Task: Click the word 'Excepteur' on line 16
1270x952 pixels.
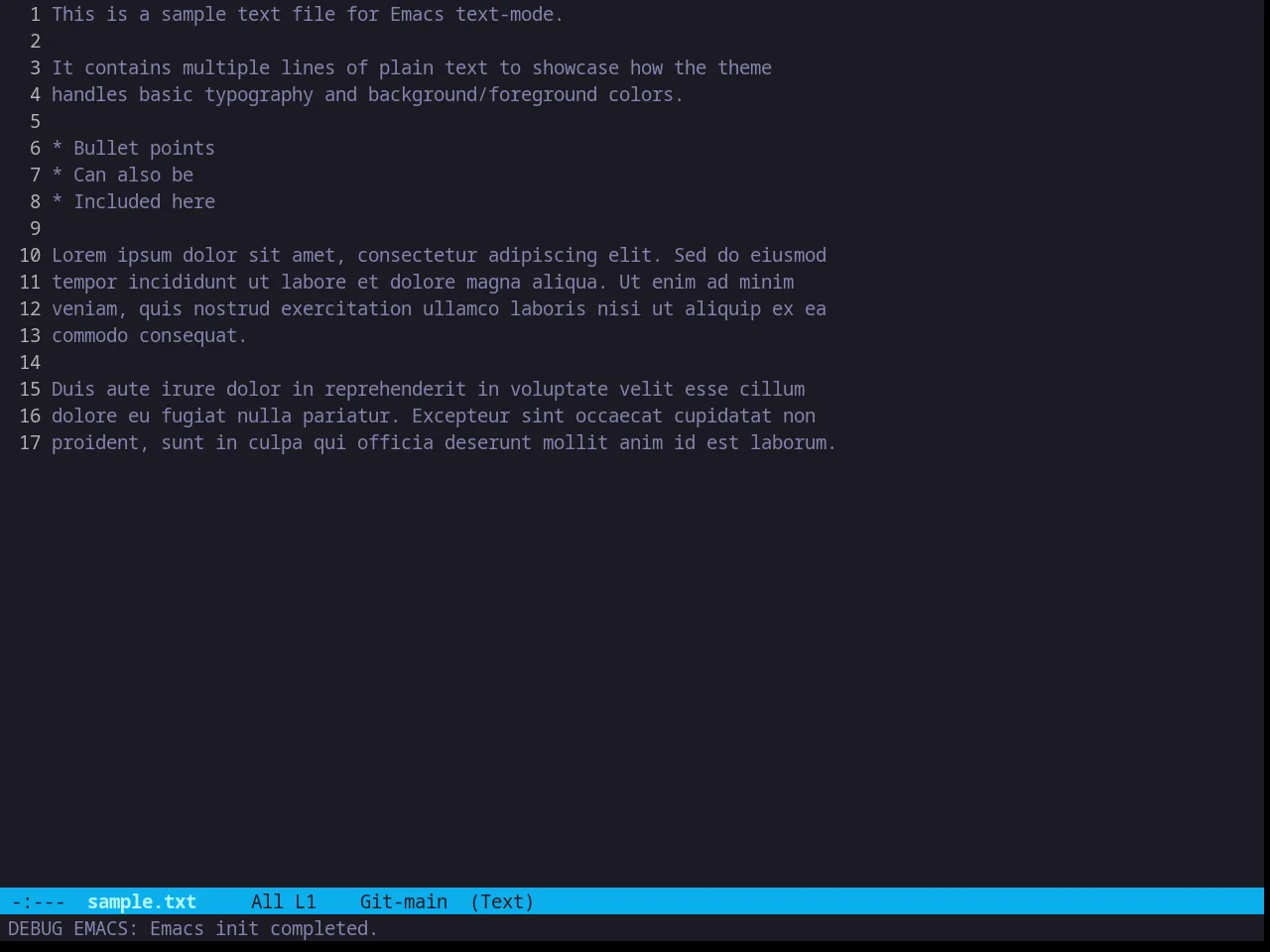Action: pyautogui.click(x=460, y=416)
